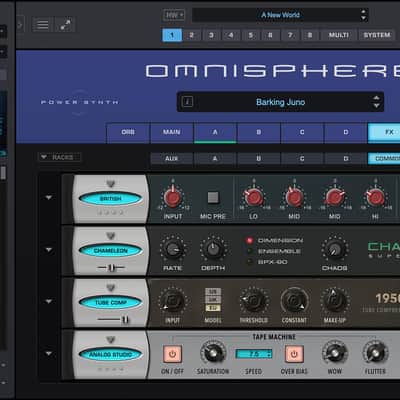The width and height of the screenshot is (400, 400).
Task: Select part 1 button
Action: pyautogui.click(x=172, y=35)
